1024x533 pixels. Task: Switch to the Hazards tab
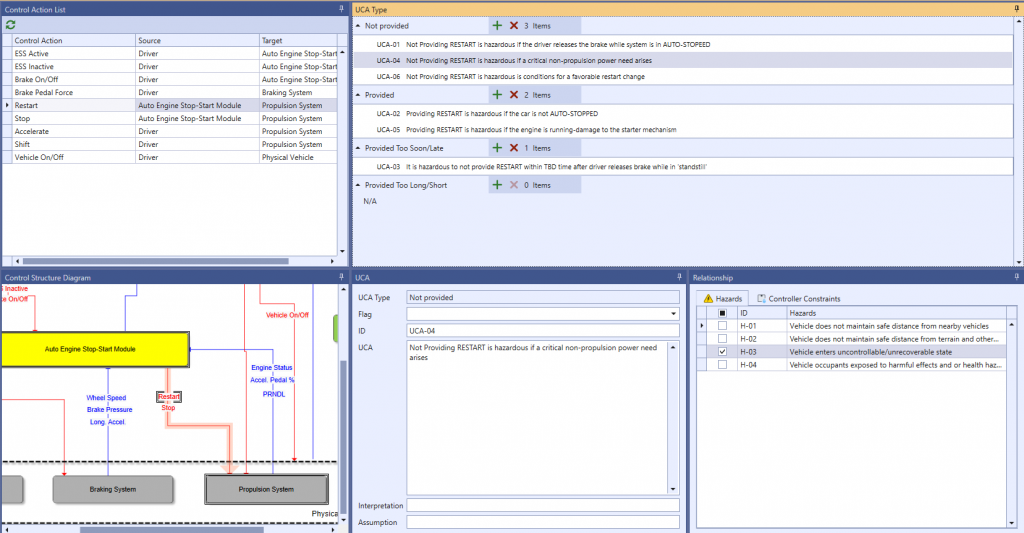coord(722,299)
